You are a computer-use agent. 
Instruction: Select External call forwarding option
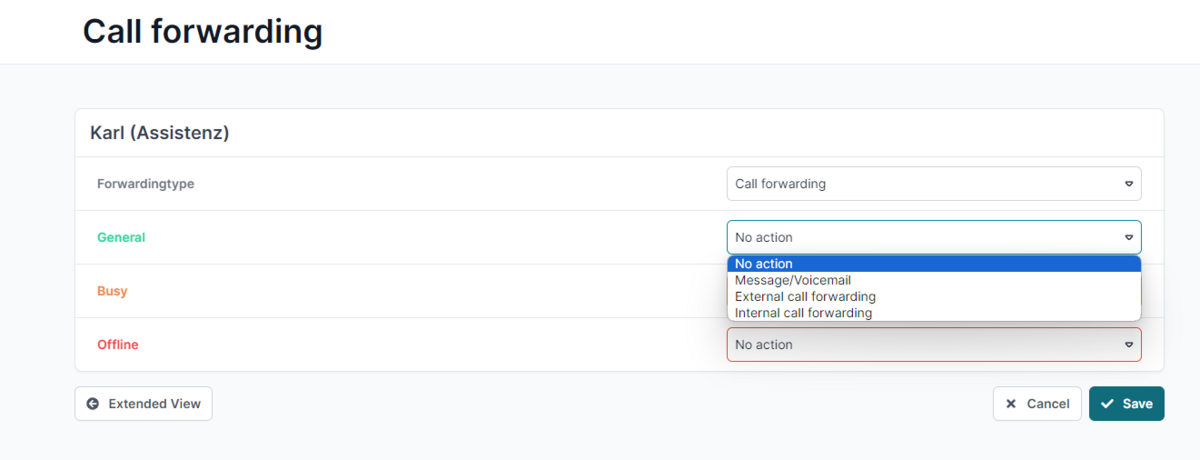point(934,296)
